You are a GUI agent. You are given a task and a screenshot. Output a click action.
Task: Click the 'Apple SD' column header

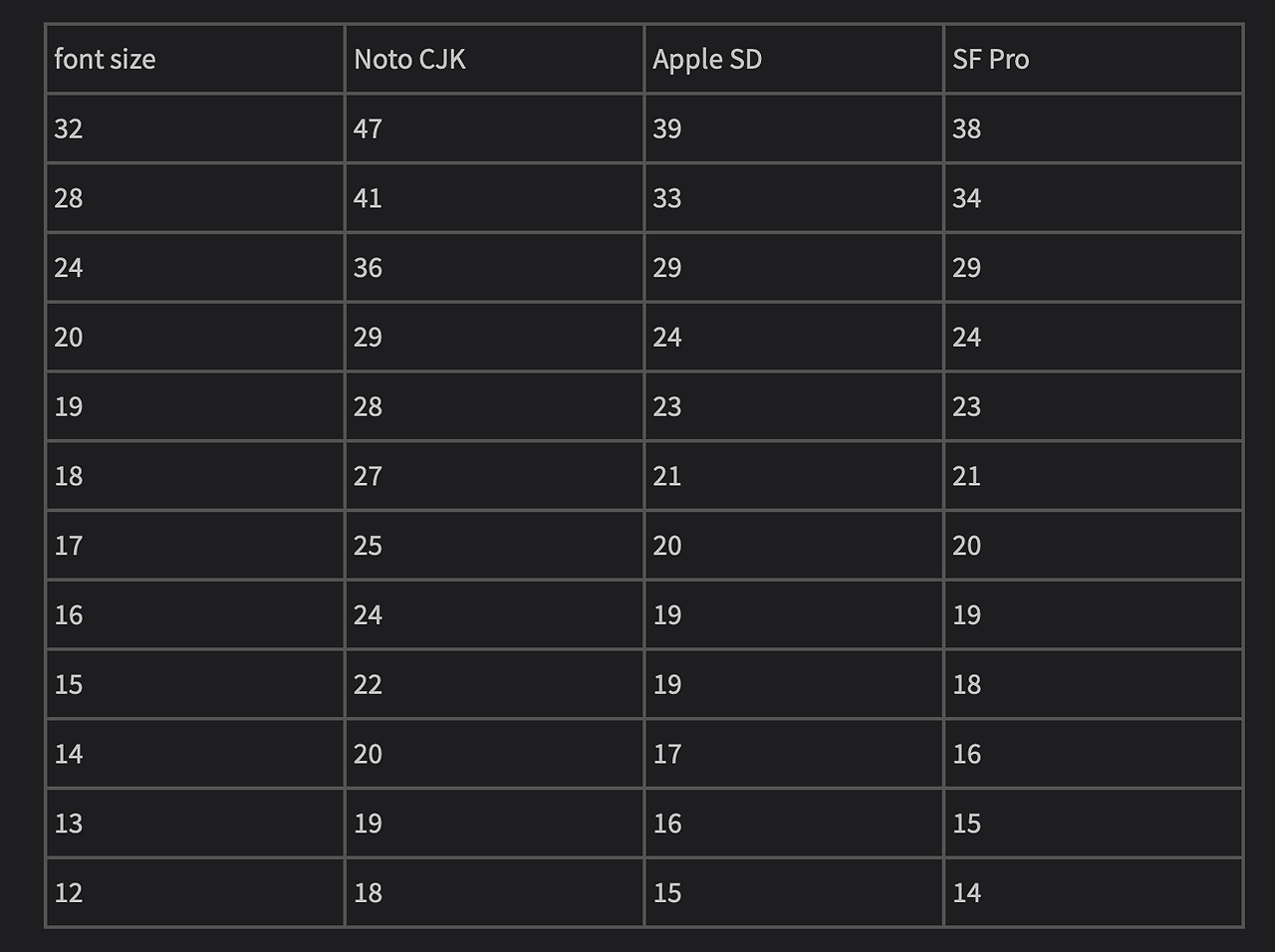click(794, 59)
